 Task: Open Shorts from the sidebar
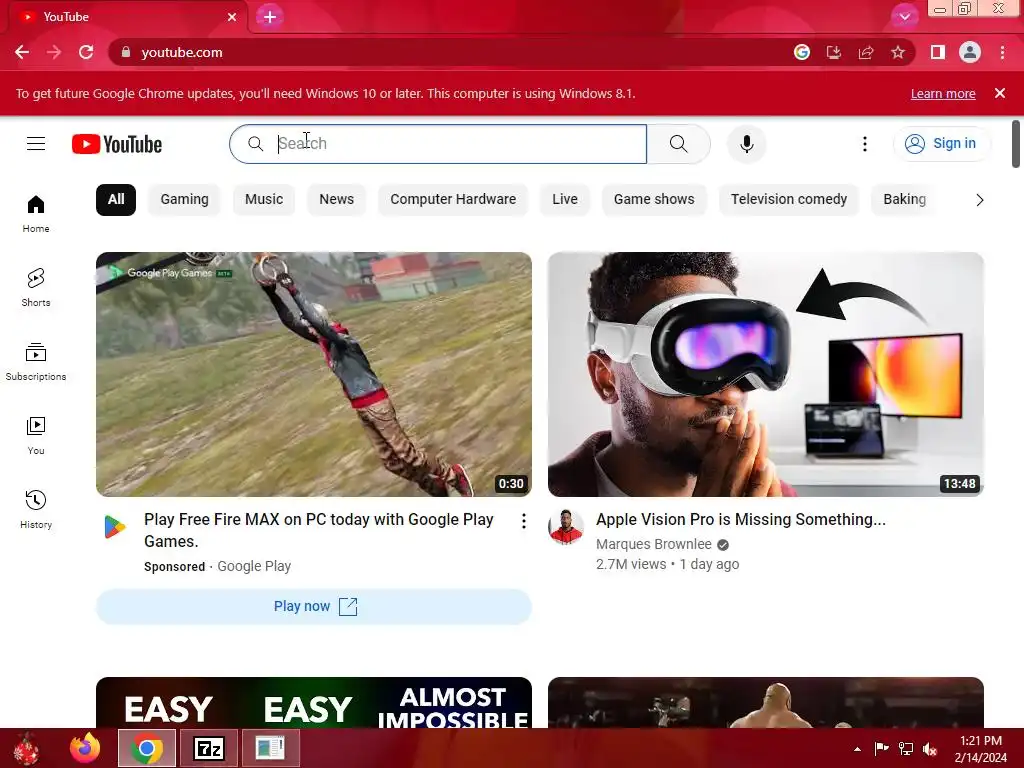click(x=36, y=287)
